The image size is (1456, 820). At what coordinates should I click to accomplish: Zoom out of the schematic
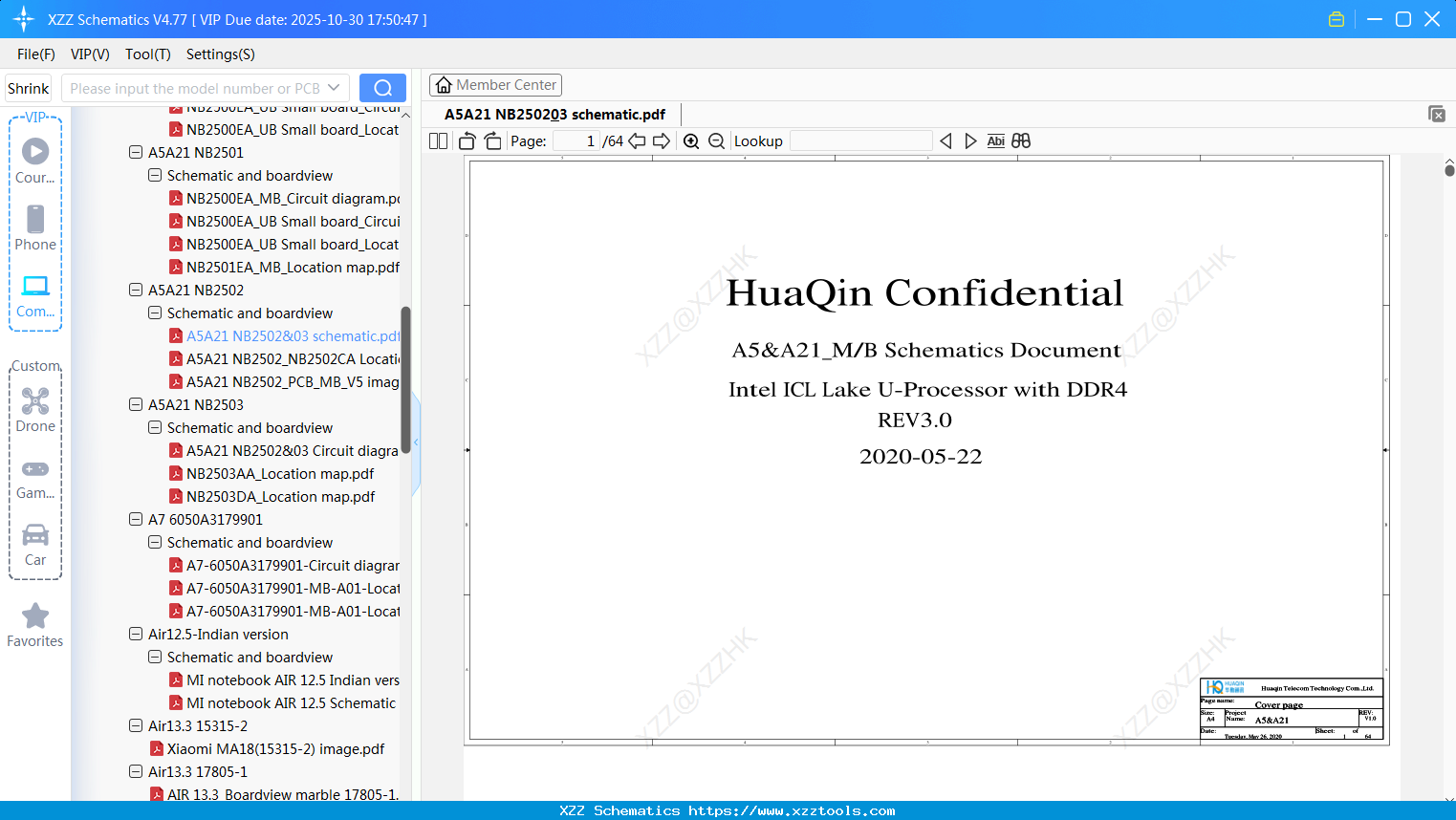pyautogui.click(x=717, y=141)
